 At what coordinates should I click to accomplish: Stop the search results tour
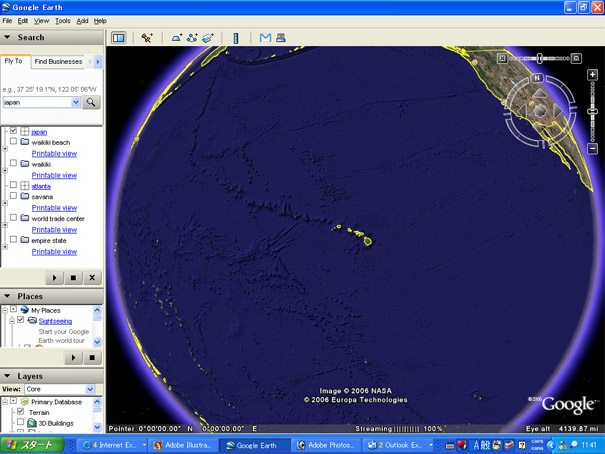73,277
